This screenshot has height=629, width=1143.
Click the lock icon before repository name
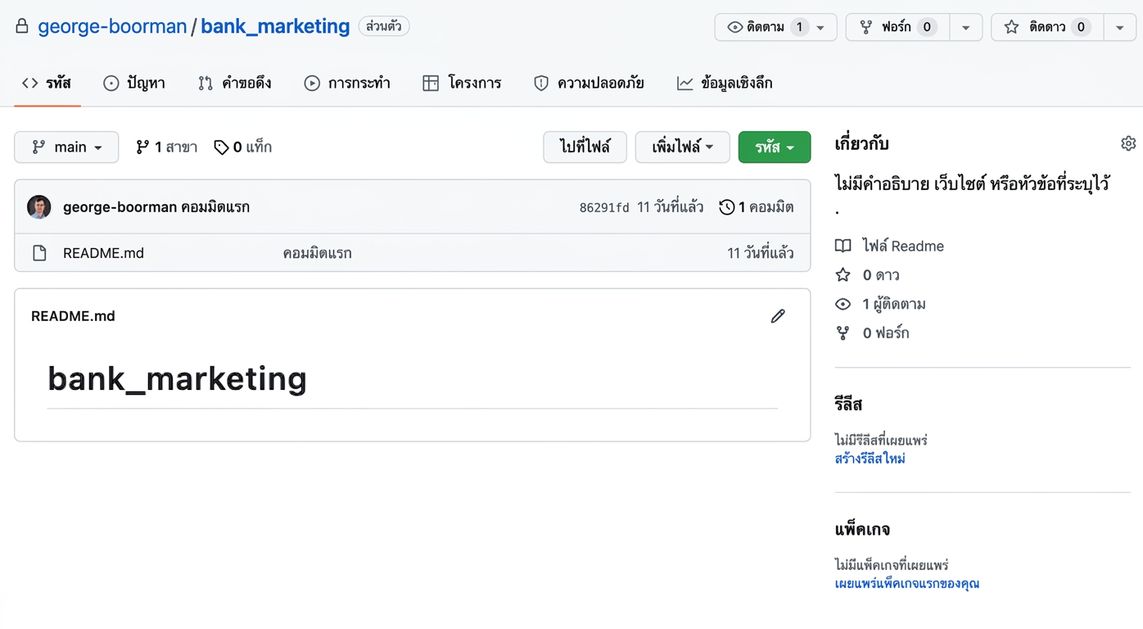coord(22,26)
